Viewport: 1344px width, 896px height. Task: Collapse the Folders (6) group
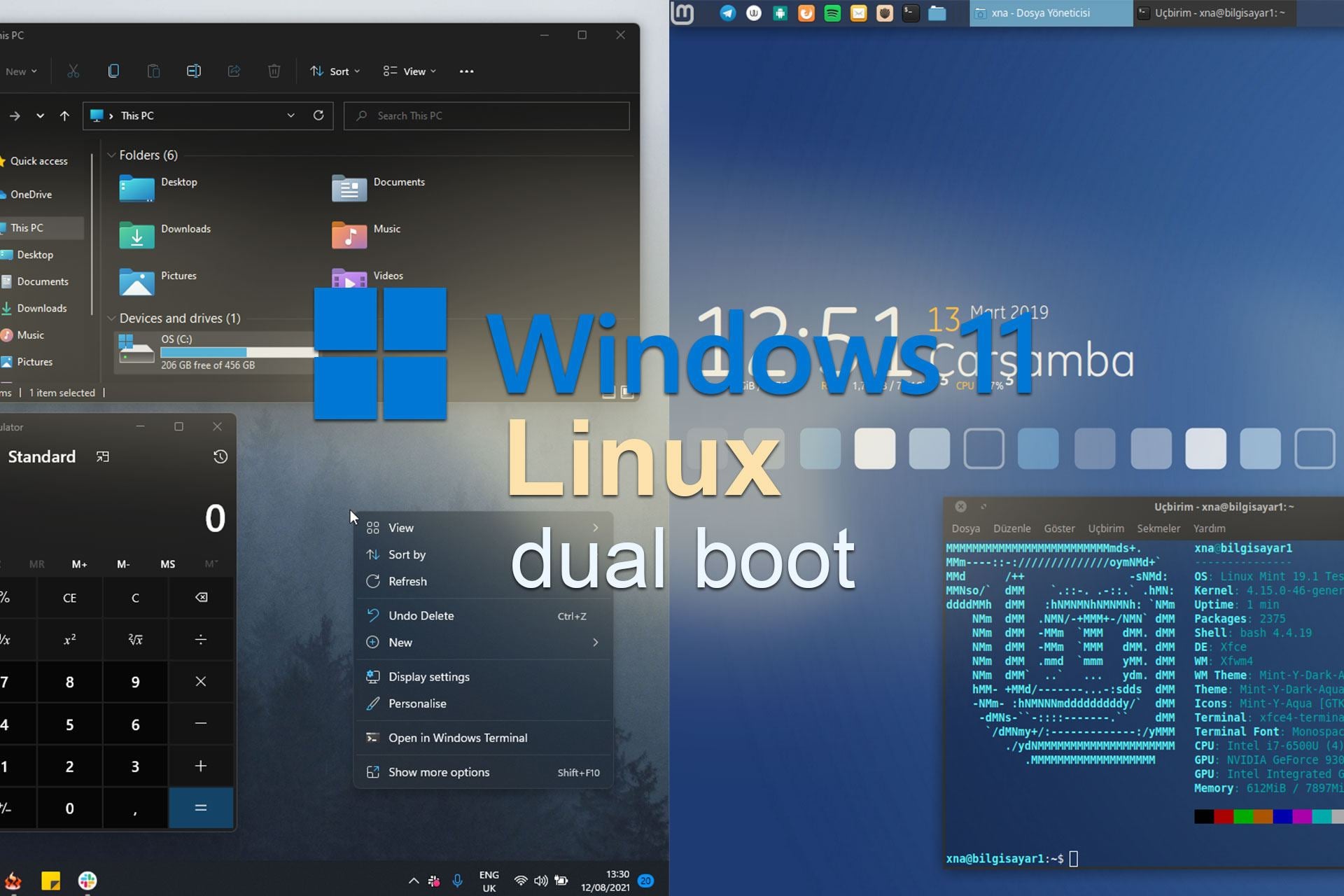pyautogui.click(x=111, y=155)
